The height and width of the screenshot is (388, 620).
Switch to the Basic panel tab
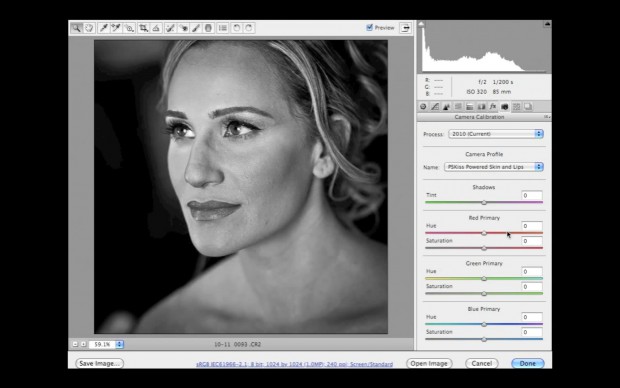click(x=423, y=106)
